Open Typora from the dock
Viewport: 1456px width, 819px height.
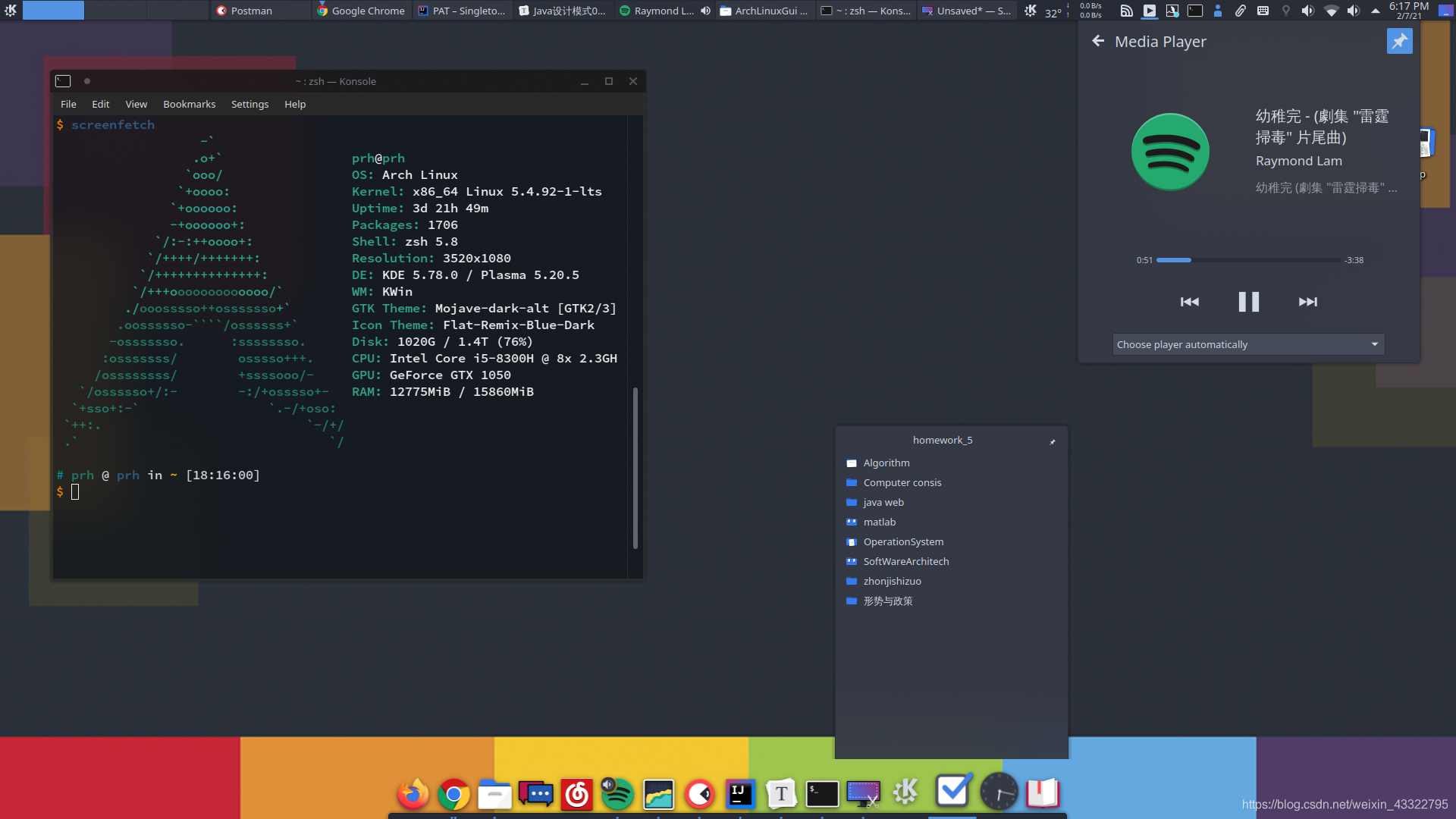[x=781, y=794]
